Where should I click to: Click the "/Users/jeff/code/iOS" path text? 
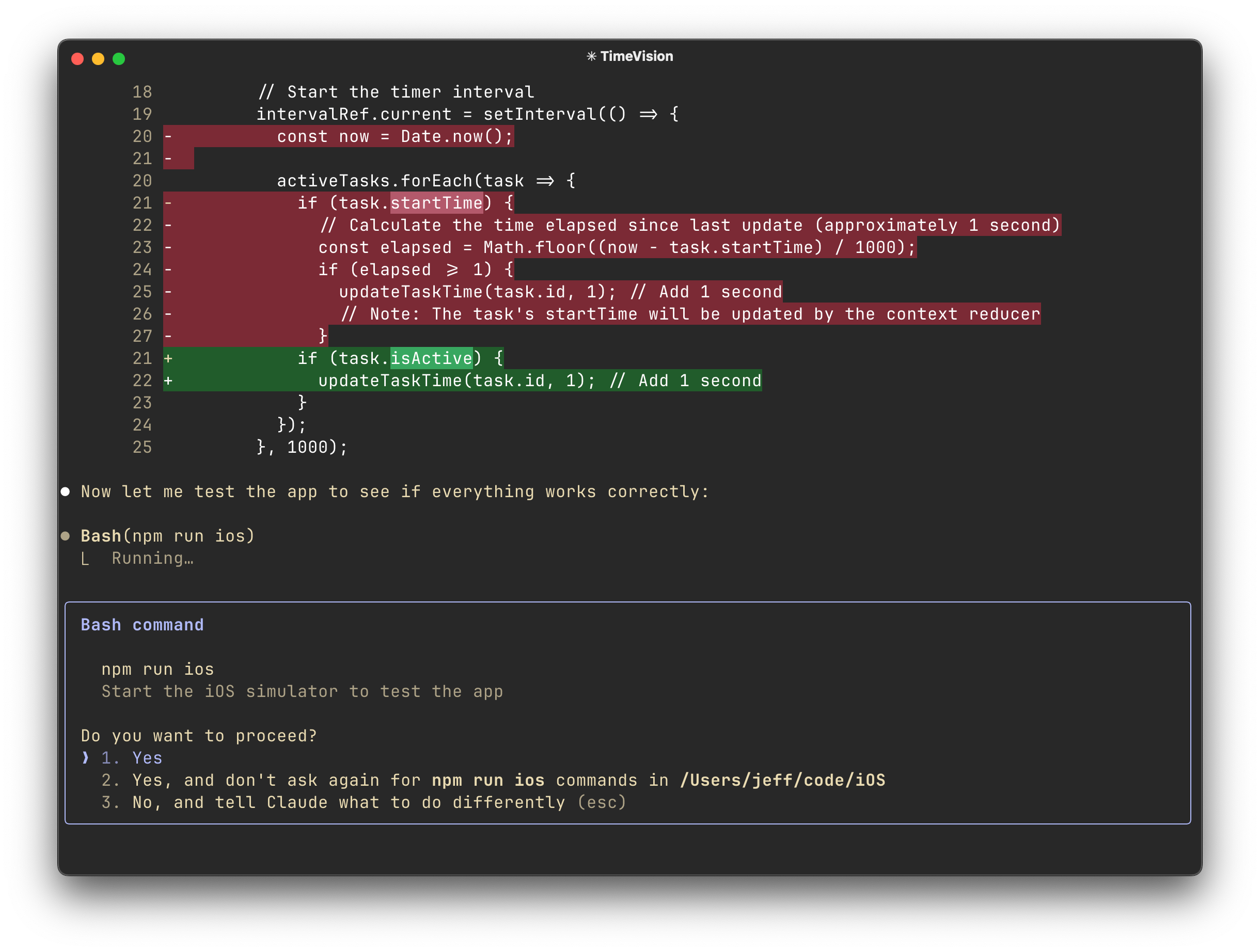coord(783,780)
